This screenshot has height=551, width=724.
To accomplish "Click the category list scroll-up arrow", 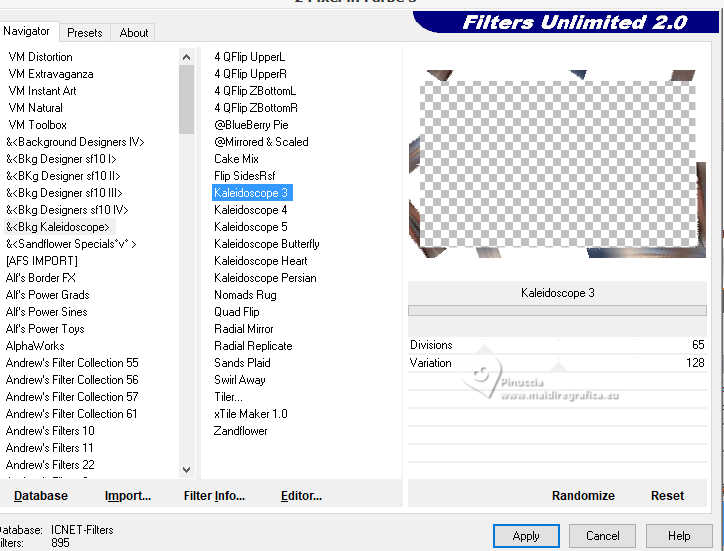I will pyautogui.click(x=187, y=57).
